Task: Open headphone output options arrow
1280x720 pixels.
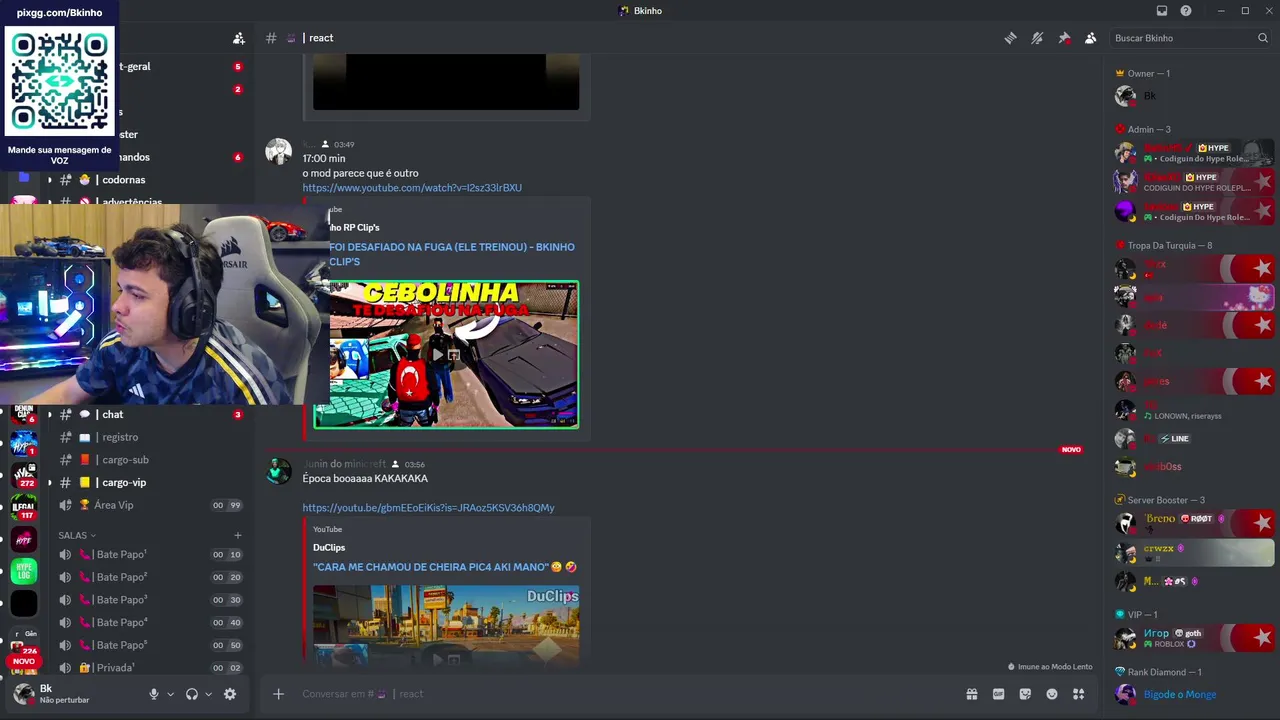Action: click(208, 694)
